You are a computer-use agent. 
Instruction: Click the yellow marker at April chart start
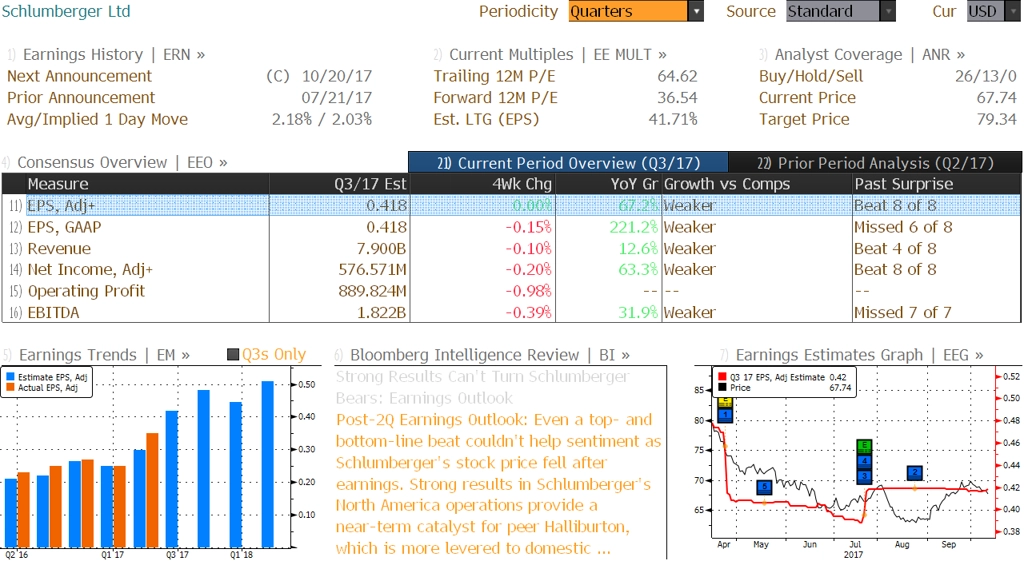point(725,402)
